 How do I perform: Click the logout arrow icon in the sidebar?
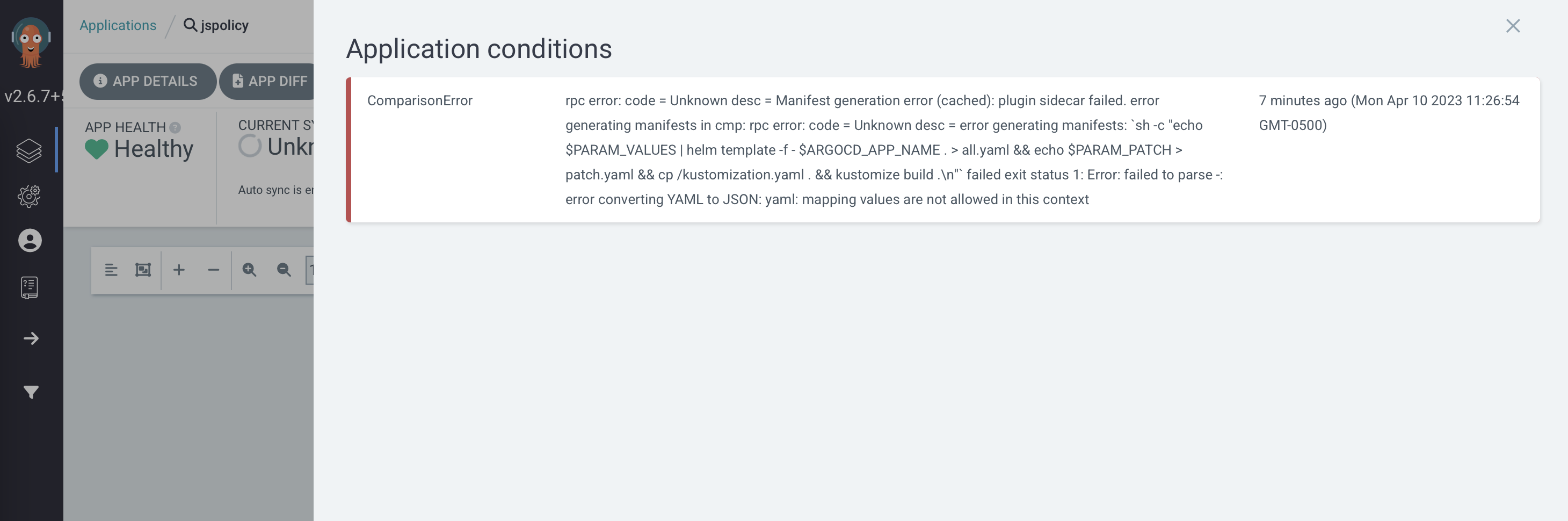point(30,338)
